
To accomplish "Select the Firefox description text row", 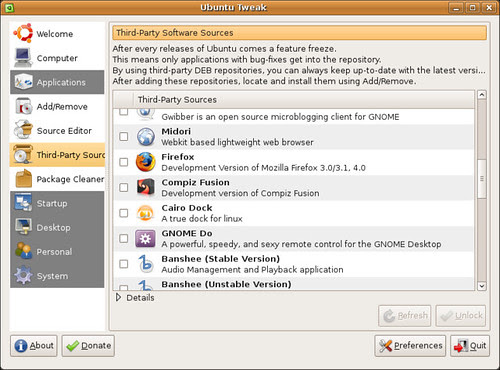I will click(x=263, y=168).
